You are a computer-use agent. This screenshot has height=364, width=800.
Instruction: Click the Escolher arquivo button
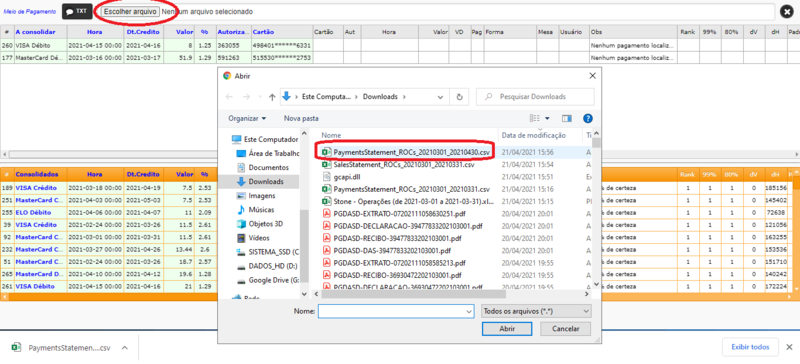[x=130, y=11]
